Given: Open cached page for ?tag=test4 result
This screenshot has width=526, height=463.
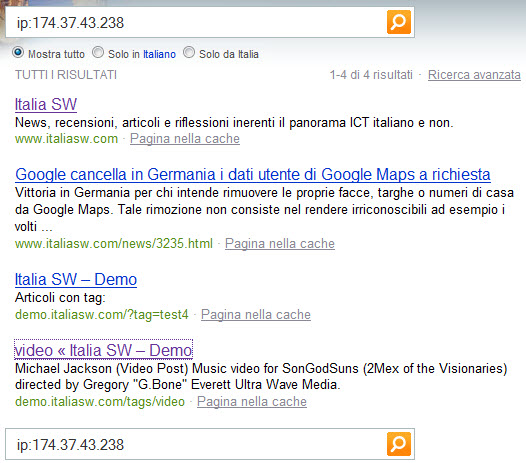Looking at the screenshot, I should [256, 315].
